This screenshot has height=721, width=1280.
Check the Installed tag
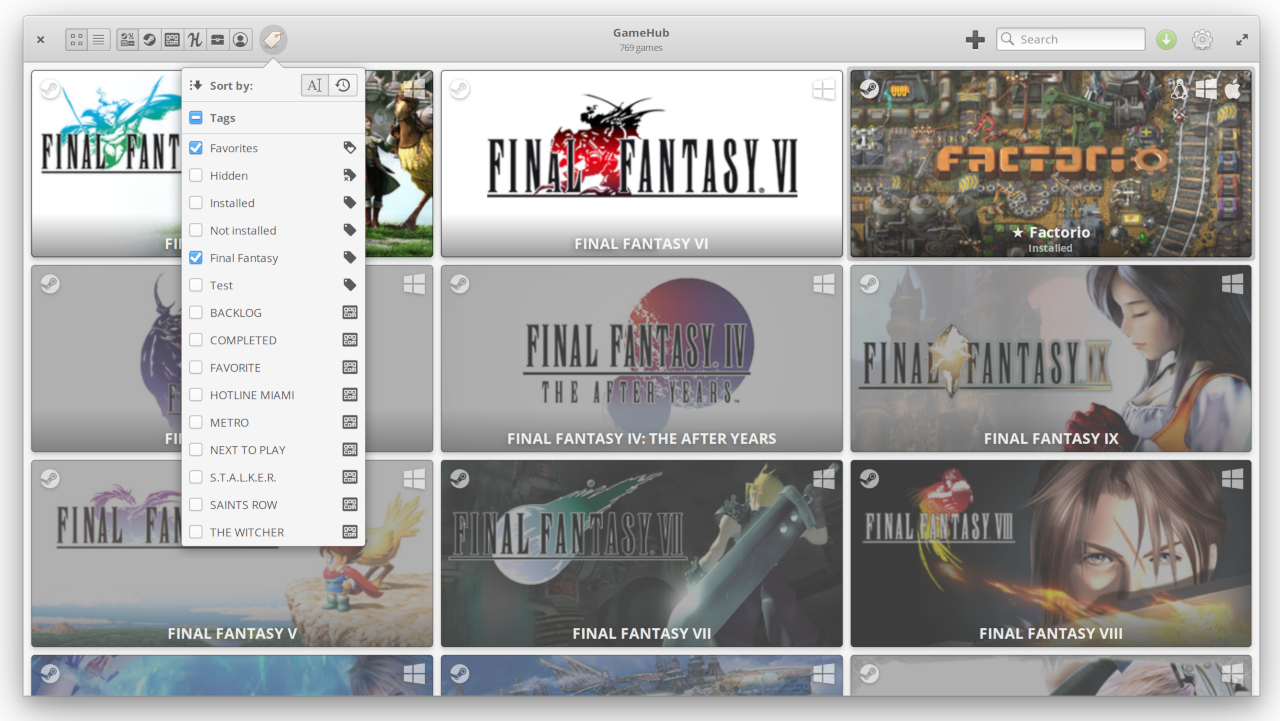[196, 203]
